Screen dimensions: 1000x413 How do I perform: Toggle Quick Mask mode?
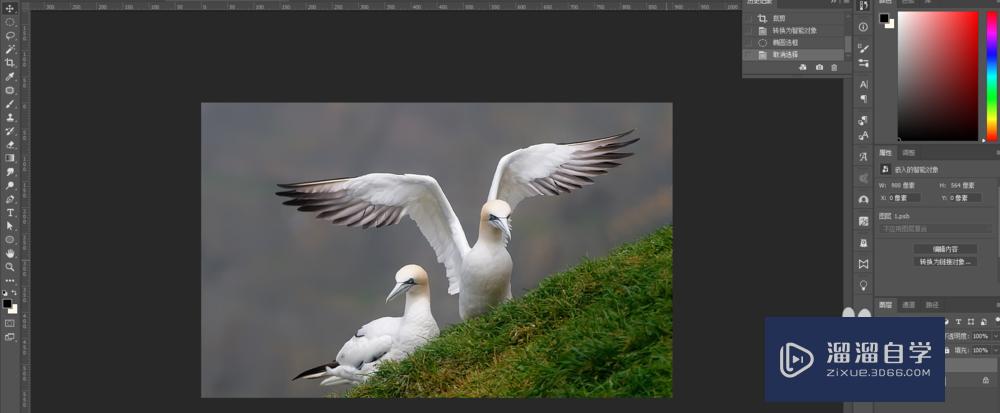click(x=10, y=323)
